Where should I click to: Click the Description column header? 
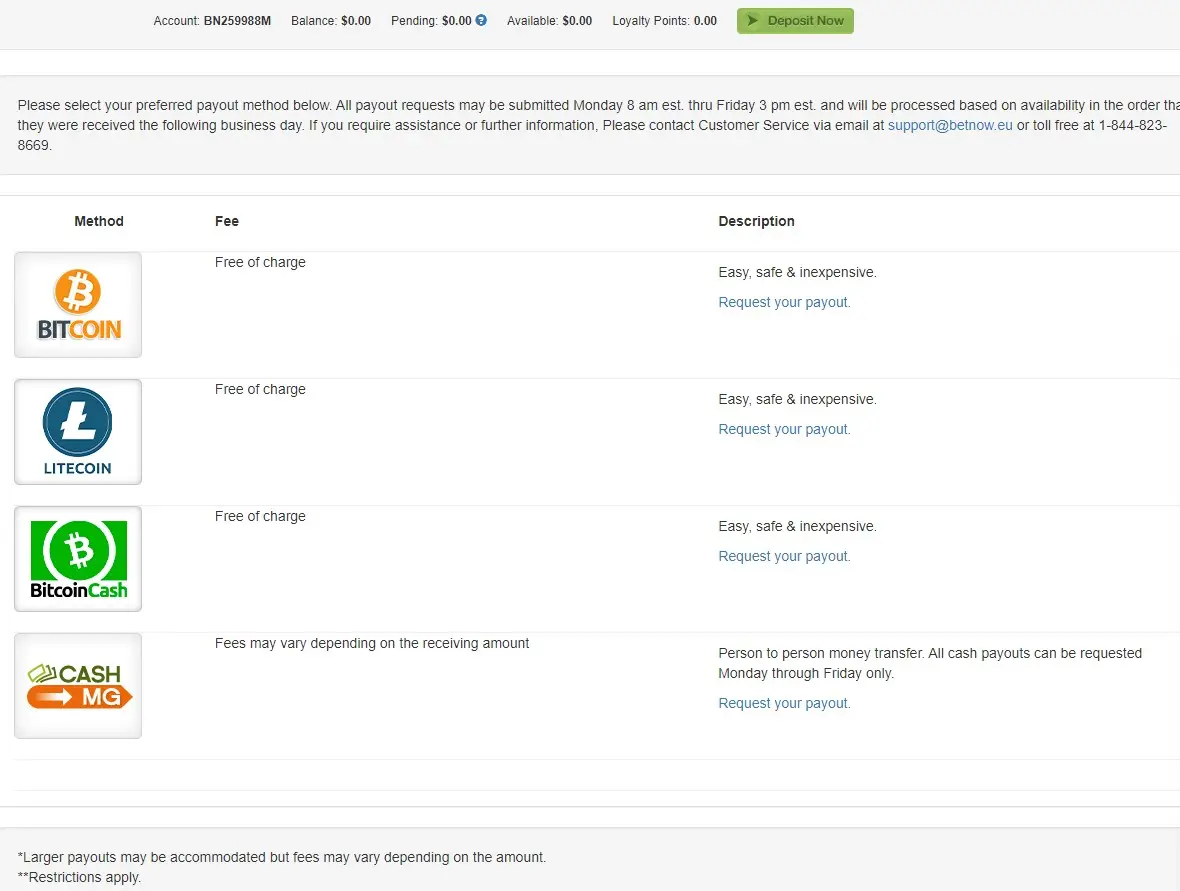point(756,221)
